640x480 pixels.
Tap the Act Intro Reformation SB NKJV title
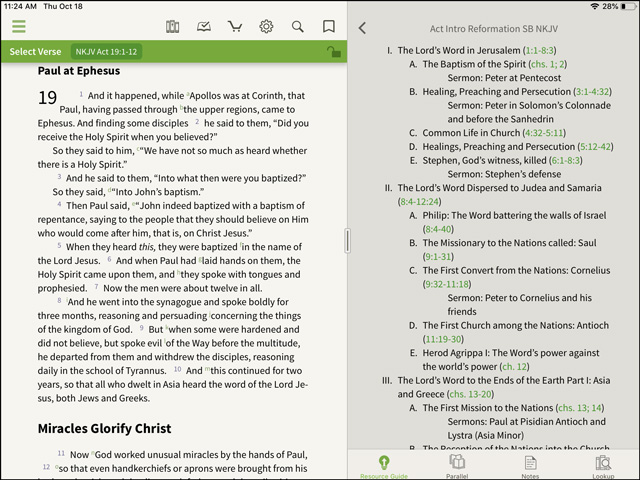point(493,29)
